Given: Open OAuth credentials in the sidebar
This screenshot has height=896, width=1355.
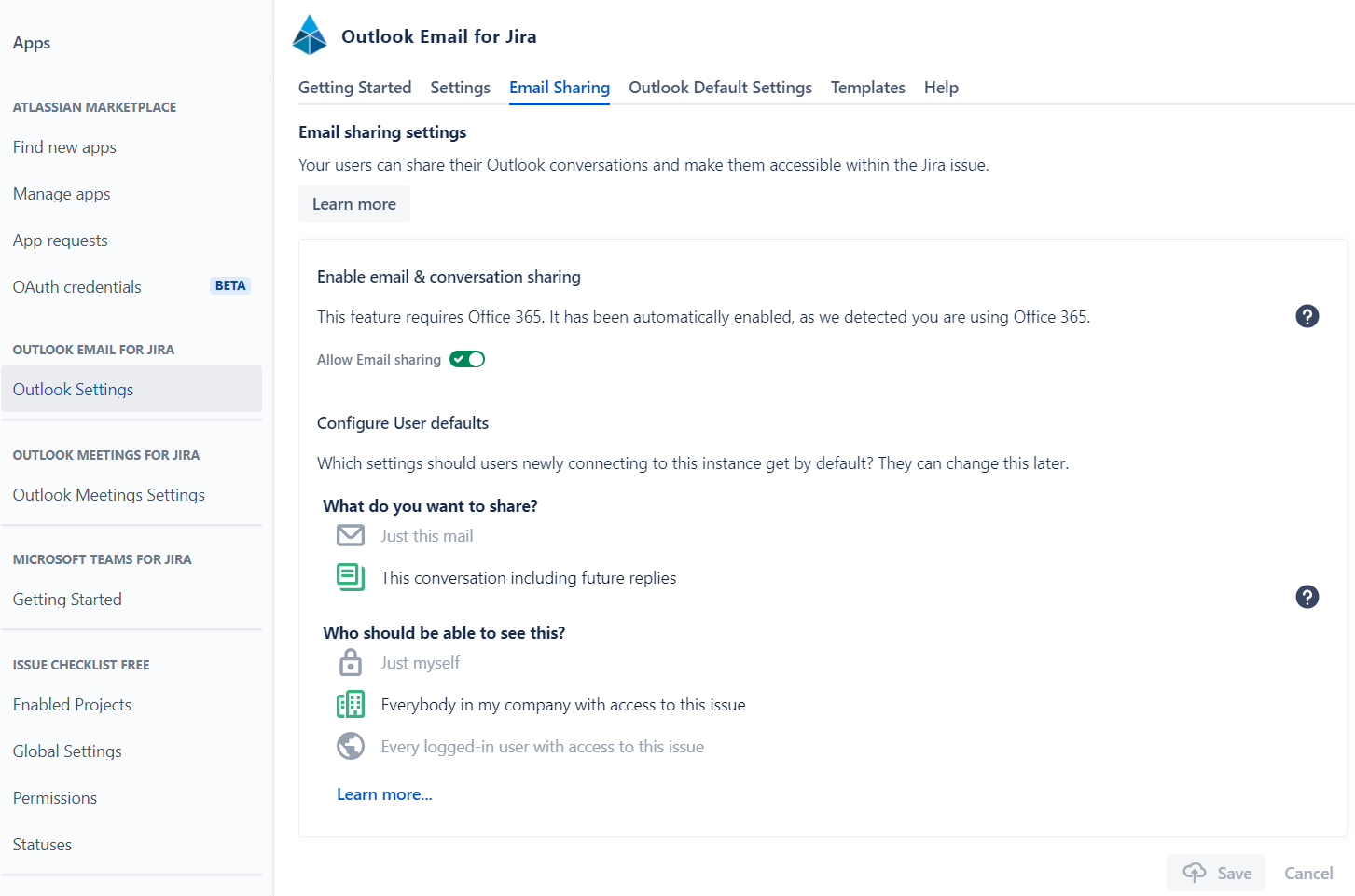Looking at the screenshot, I should (76, 286).
